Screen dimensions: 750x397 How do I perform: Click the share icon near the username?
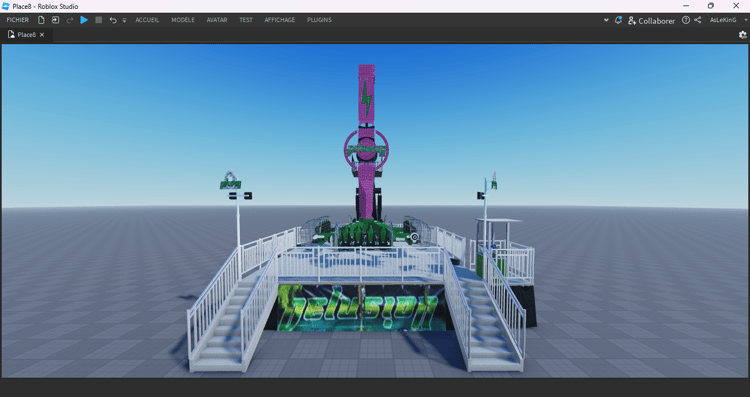[698, 20]
